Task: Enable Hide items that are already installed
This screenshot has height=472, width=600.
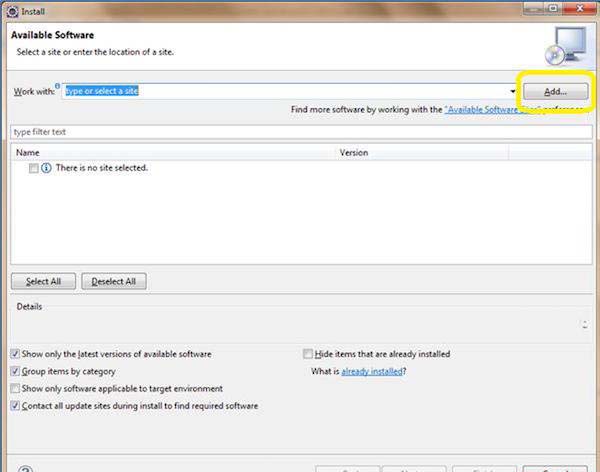Action: click(308, 354)
